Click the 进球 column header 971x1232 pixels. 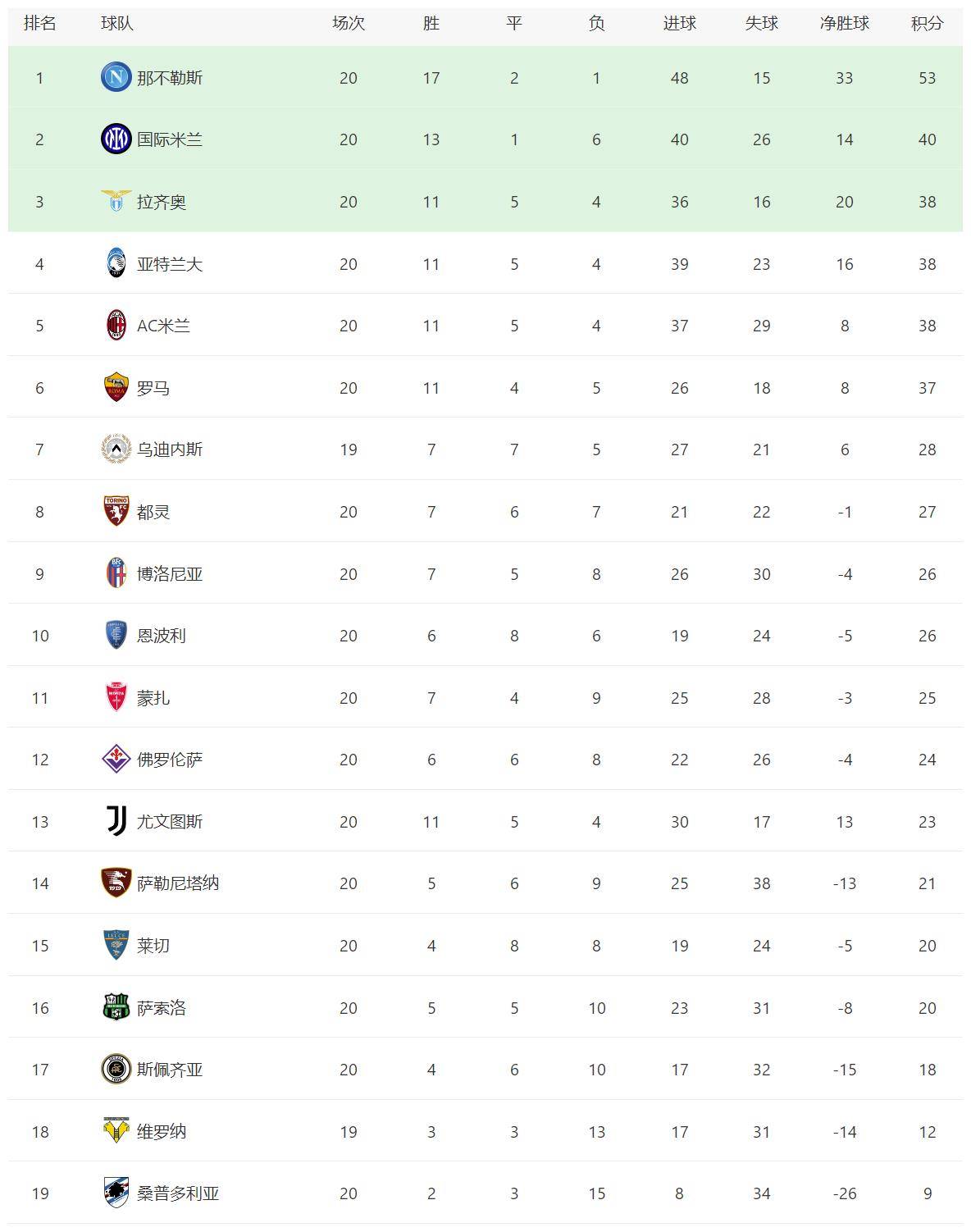[x=679, y=23]
